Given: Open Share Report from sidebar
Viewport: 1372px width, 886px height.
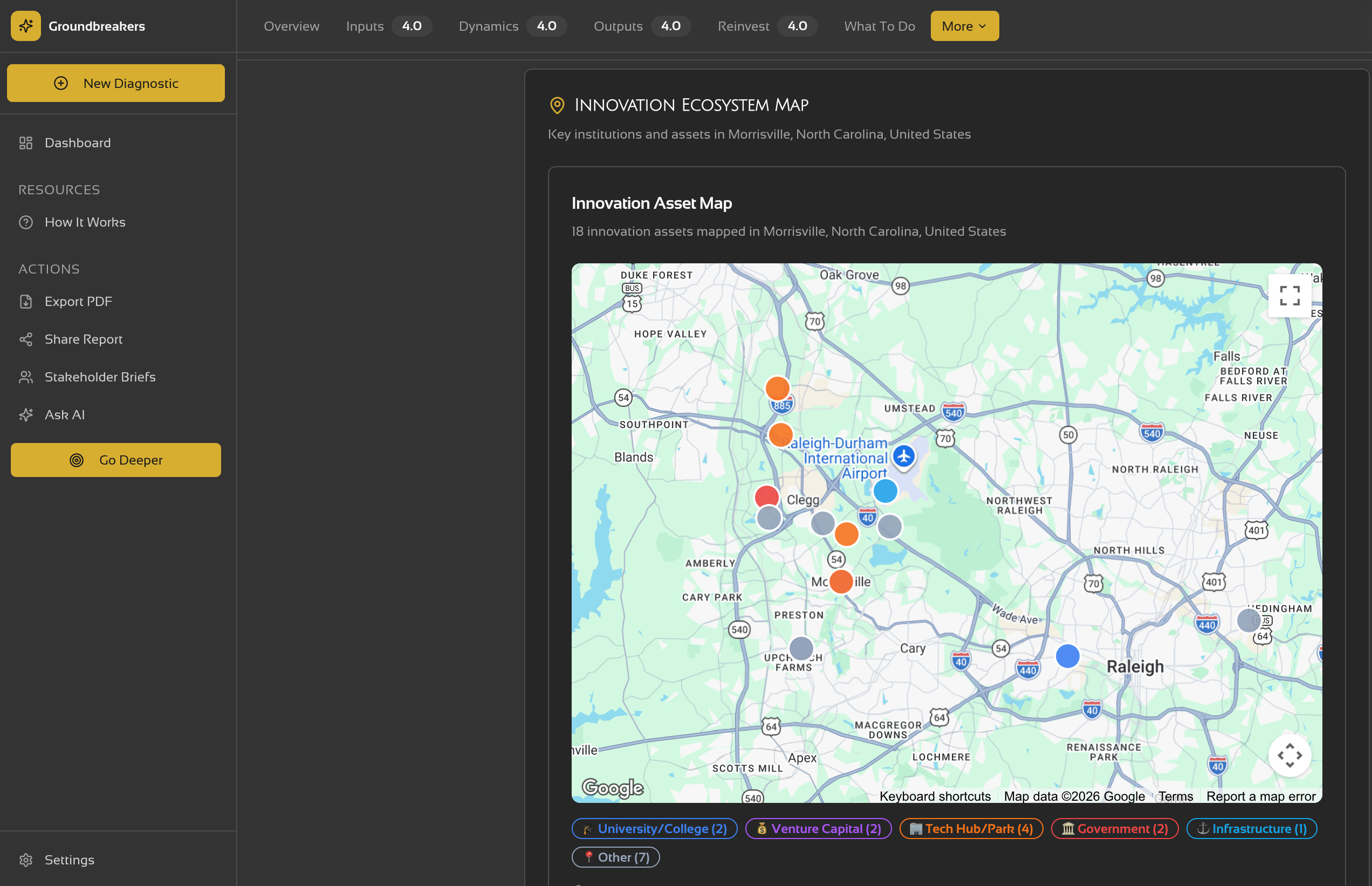Looking at the screenshot, I should coord(84,339).
